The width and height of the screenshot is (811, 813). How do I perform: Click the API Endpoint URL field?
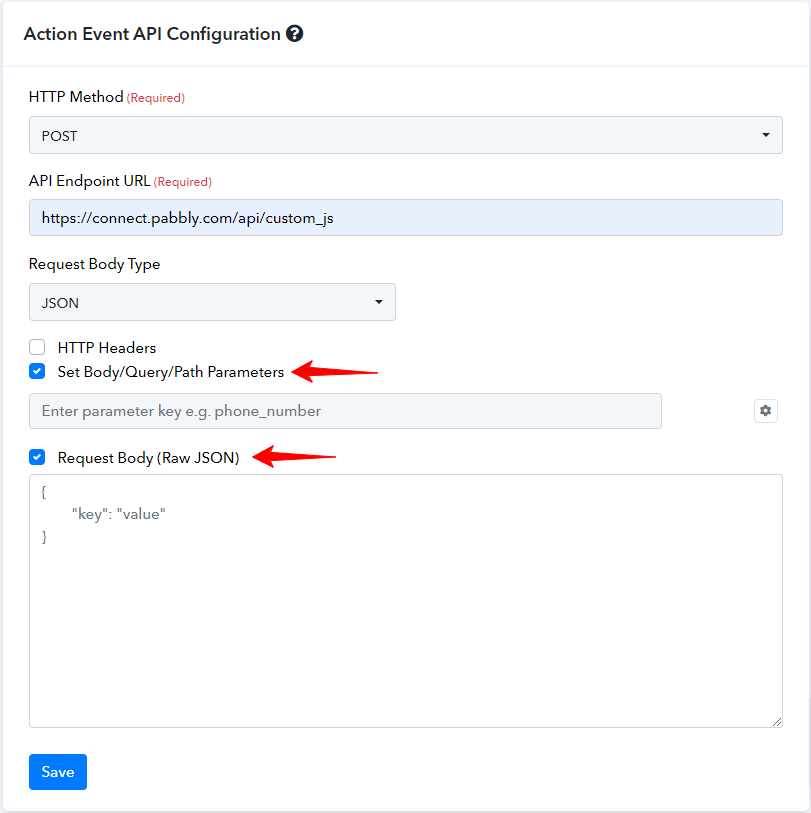406,218
